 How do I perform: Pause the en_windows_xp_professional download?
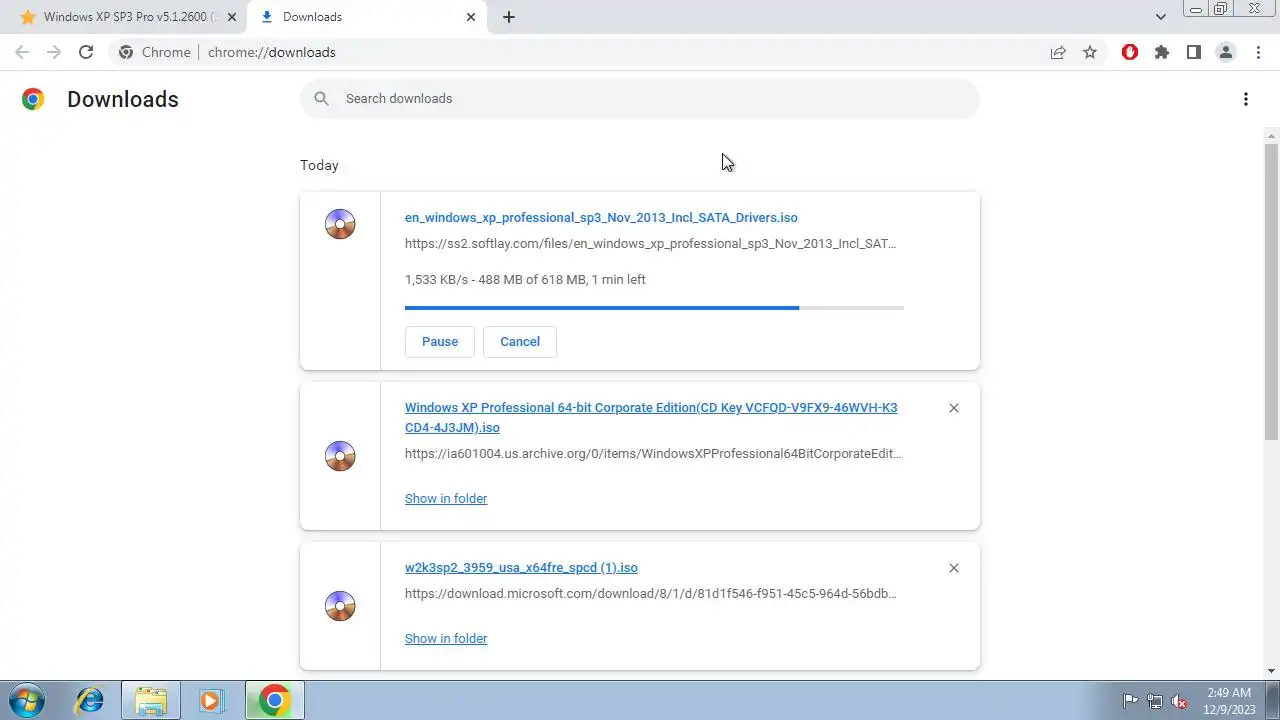point(440,341)
